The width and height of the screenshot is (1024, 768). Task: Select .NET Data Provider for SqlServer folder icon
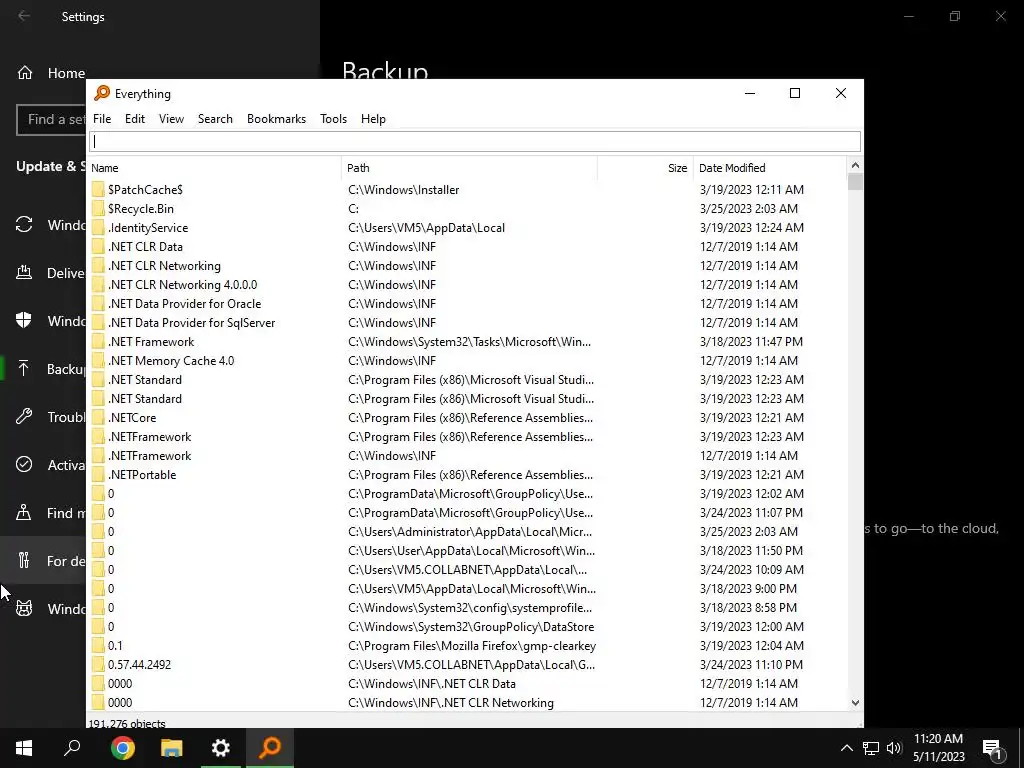(98, 322)
